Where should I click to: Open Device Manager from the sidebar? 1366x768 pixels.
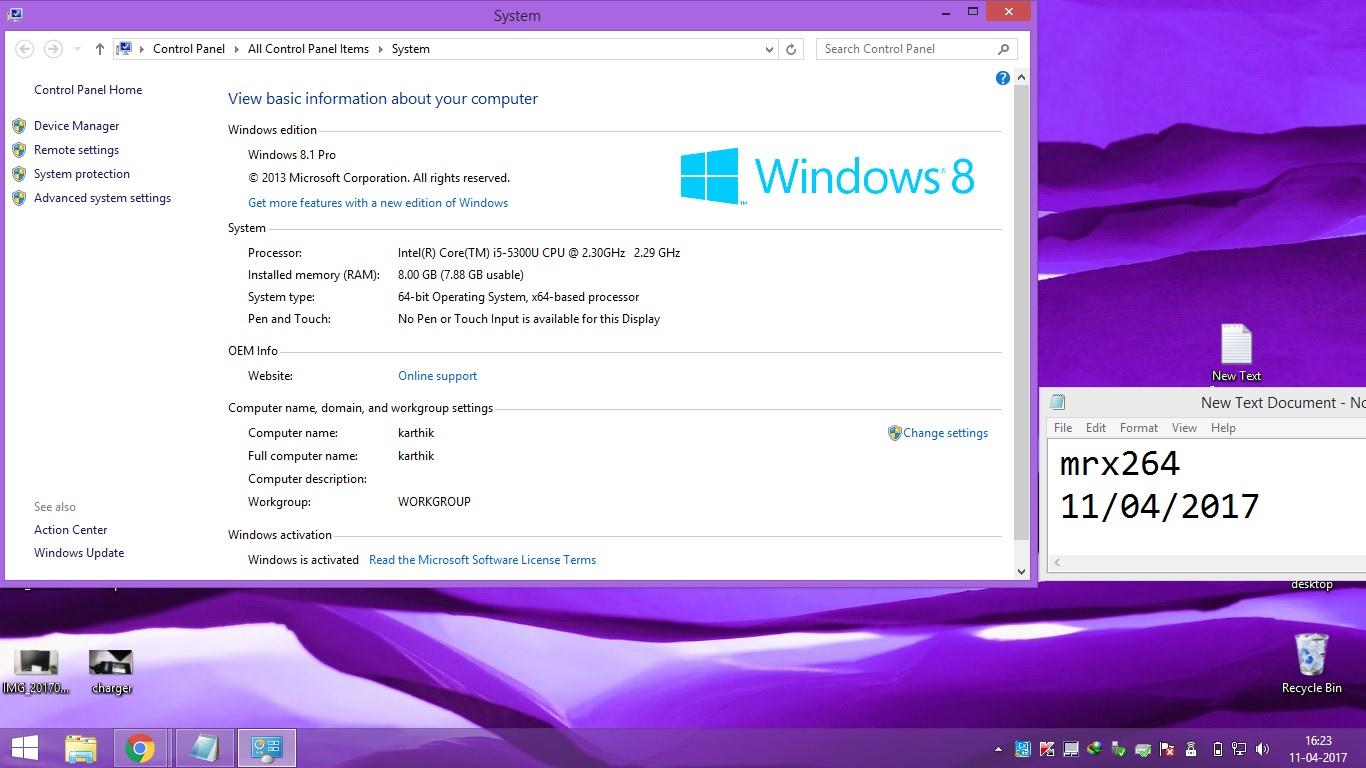76,126
